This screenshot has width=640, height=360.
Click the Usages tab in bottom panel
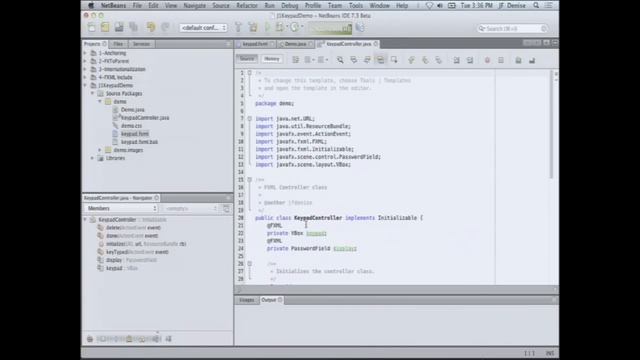pos(247,300)
